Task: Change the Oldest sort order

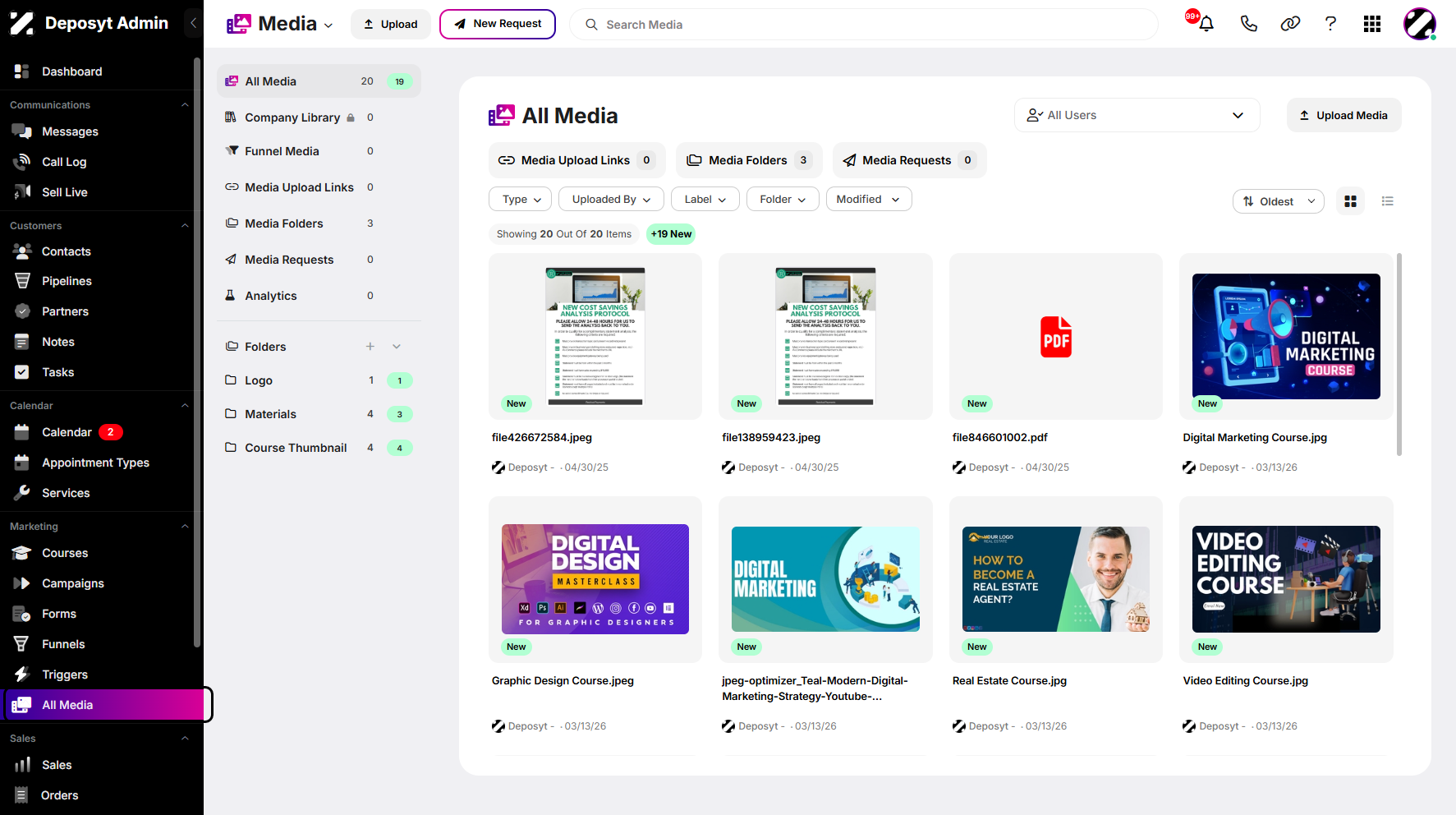Action: coord(1278,201)
